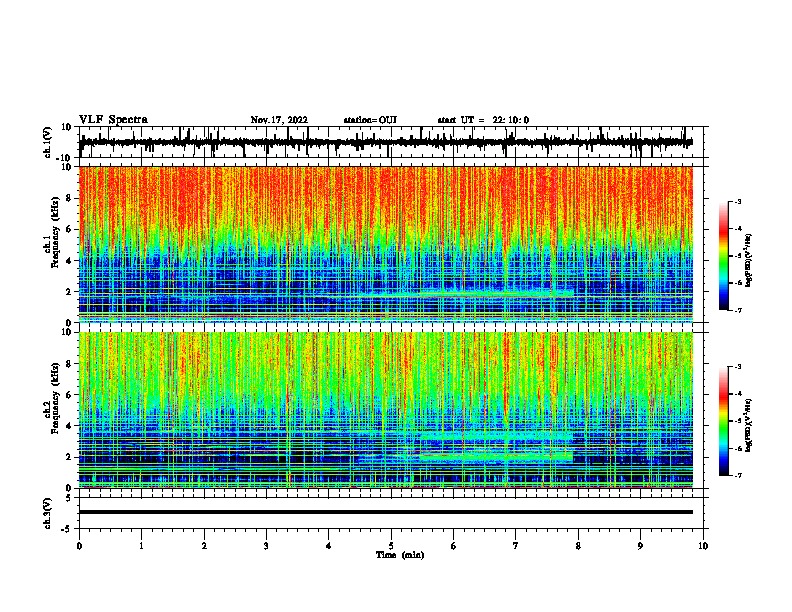Click the '-7' label on ch.2 color bar
792x612 pixels.
738,476
